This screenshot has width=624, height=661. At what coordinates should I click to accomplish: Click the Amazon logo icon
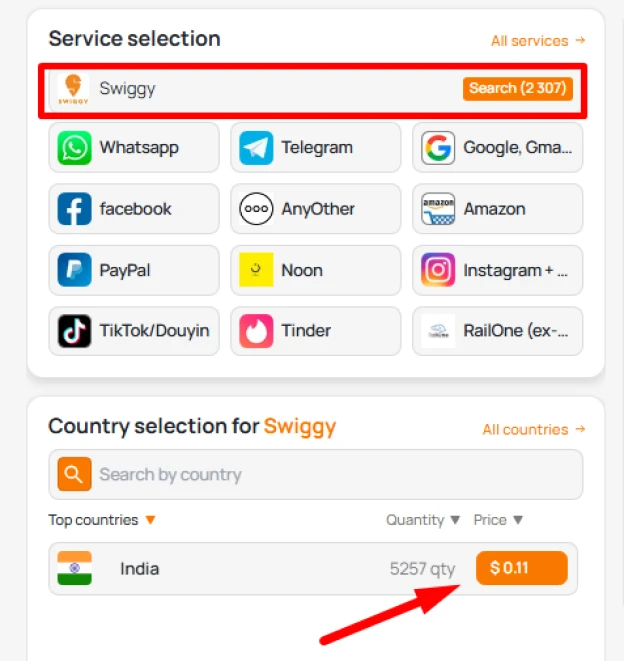coord(438,209)
